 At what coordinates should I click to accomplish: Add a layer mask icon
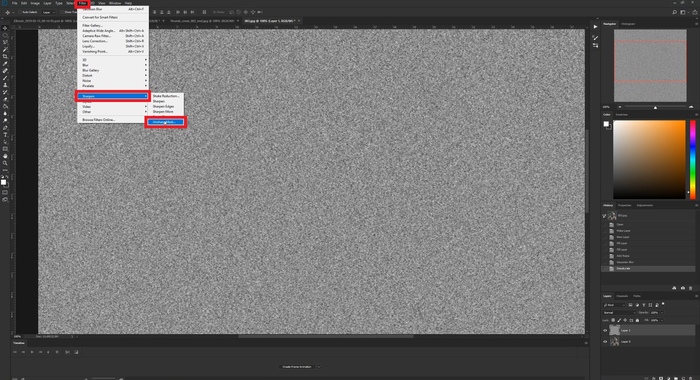661,378
